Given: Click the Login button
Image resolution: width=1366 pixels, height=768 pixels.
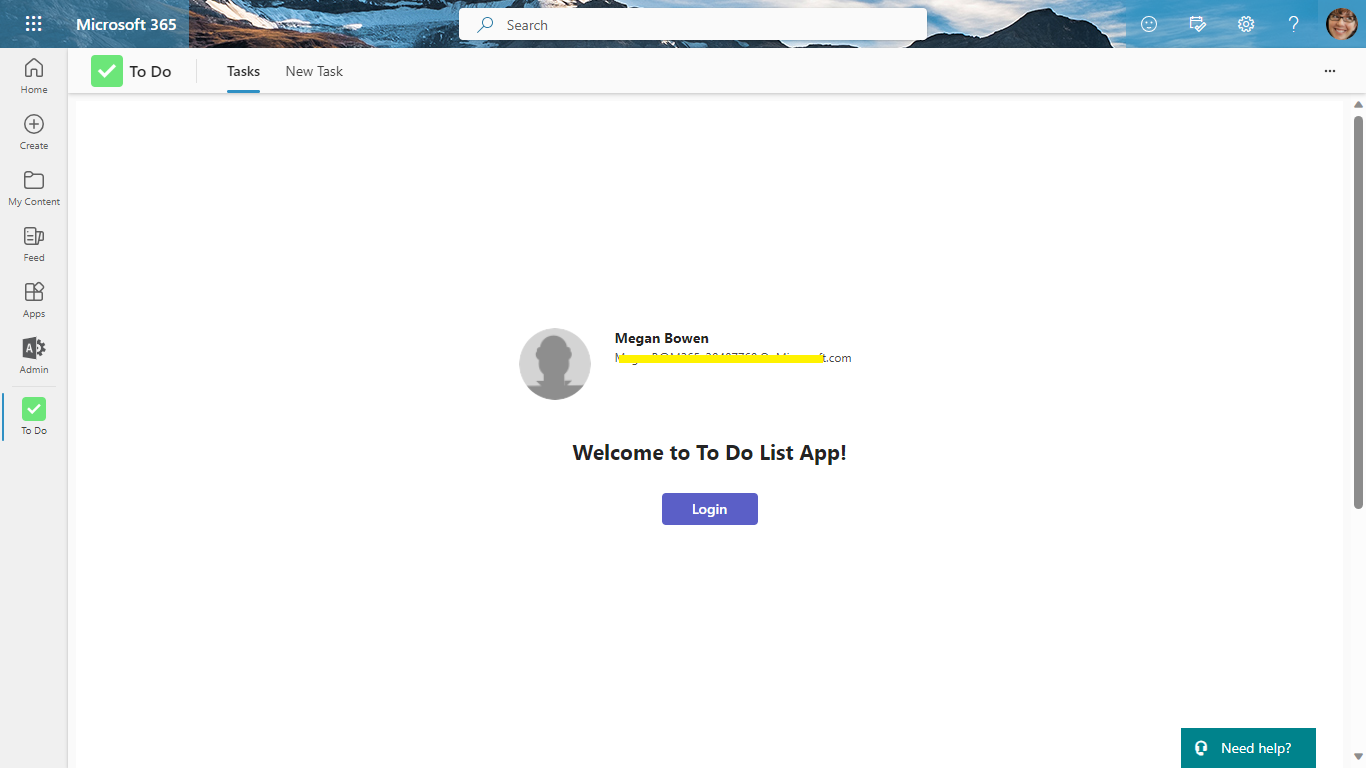Looking at the screenshot, I should 710,509.
